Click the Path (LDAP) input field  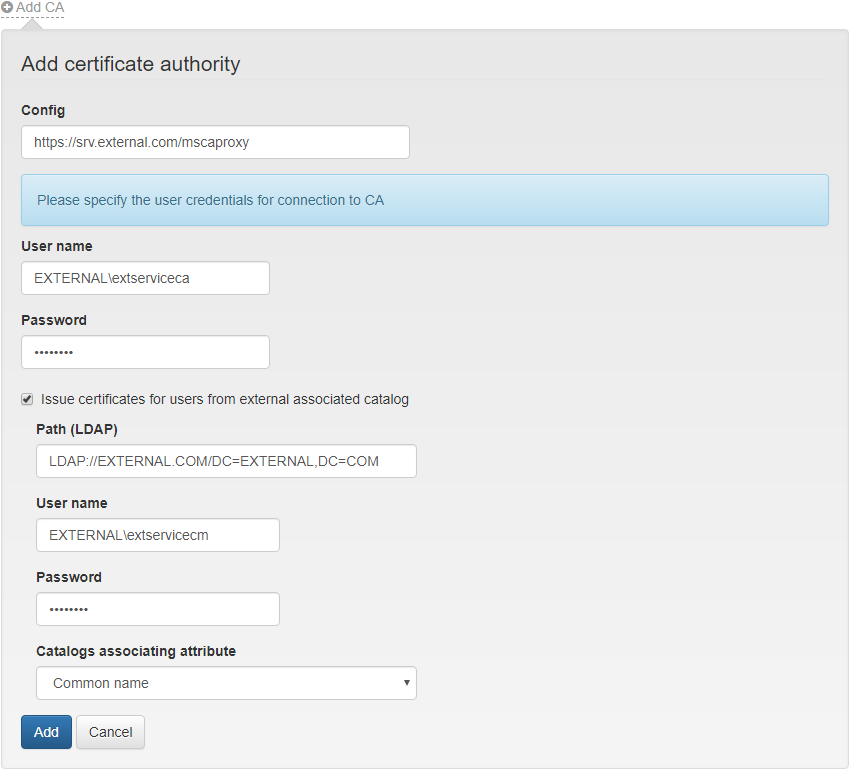pyautogui.click(x=226, y=461)
